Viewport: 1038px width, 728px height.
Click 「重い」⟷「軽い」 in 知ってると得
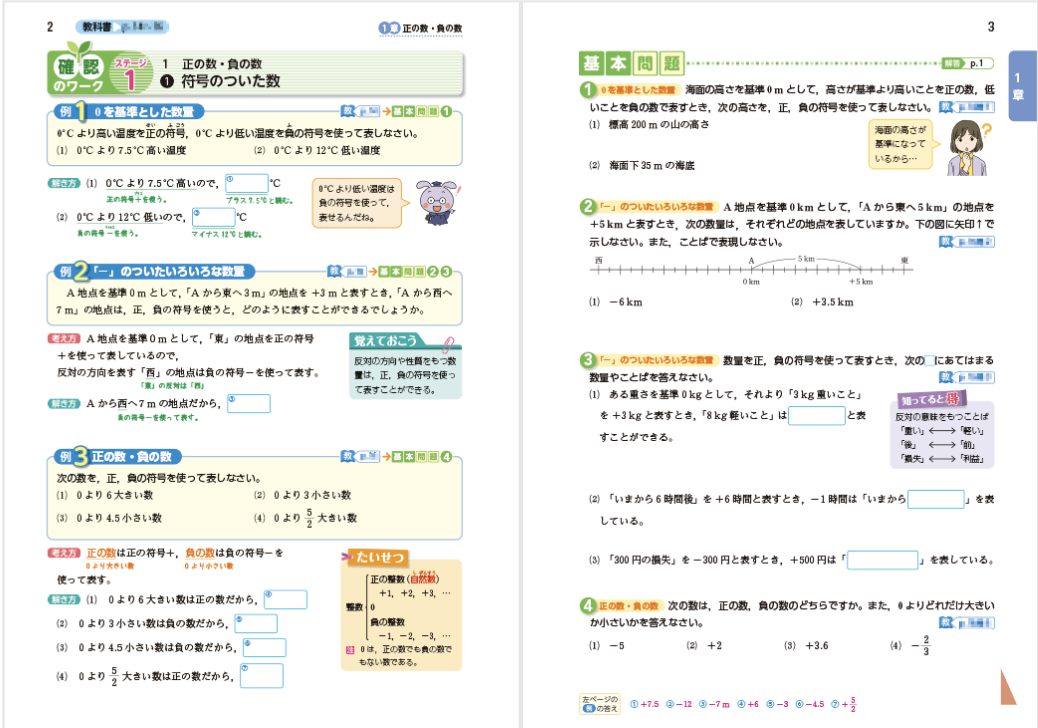[x=942, y=431]
